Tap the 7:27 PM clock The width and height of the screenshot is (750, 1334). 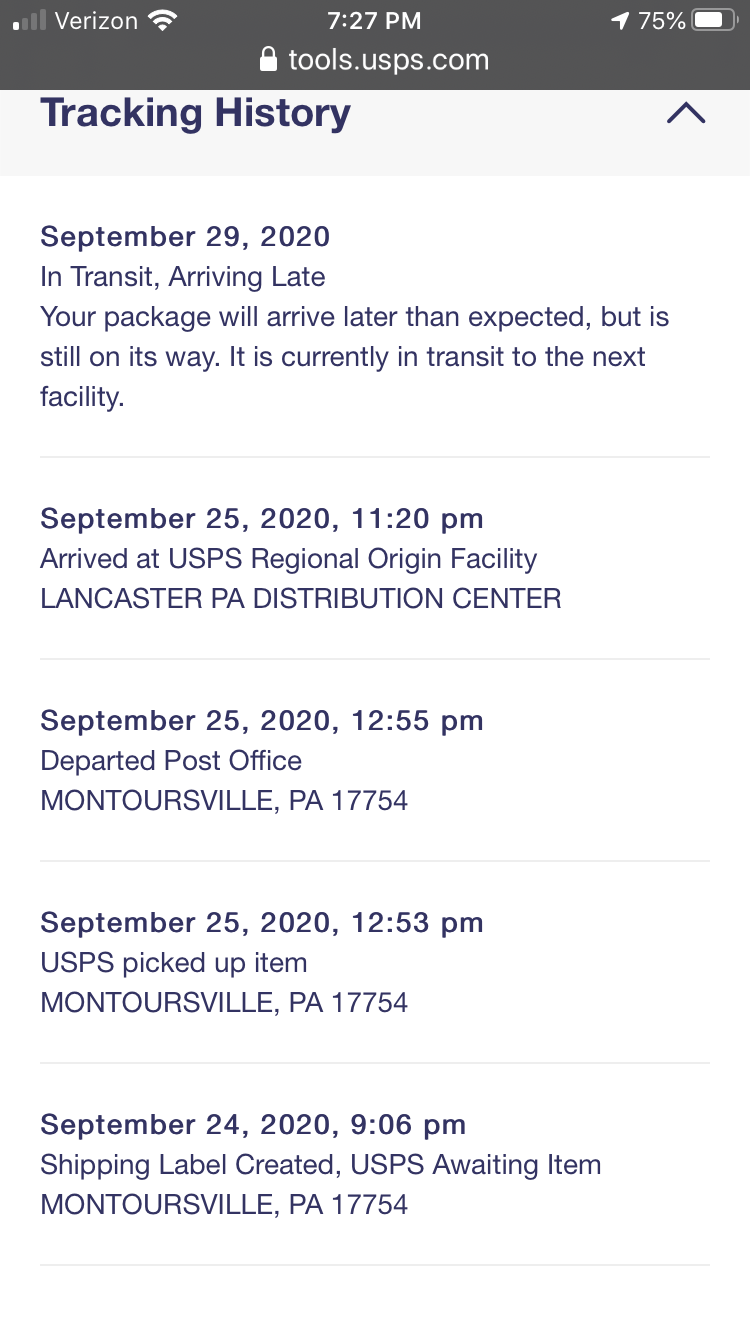coord(374,20)
